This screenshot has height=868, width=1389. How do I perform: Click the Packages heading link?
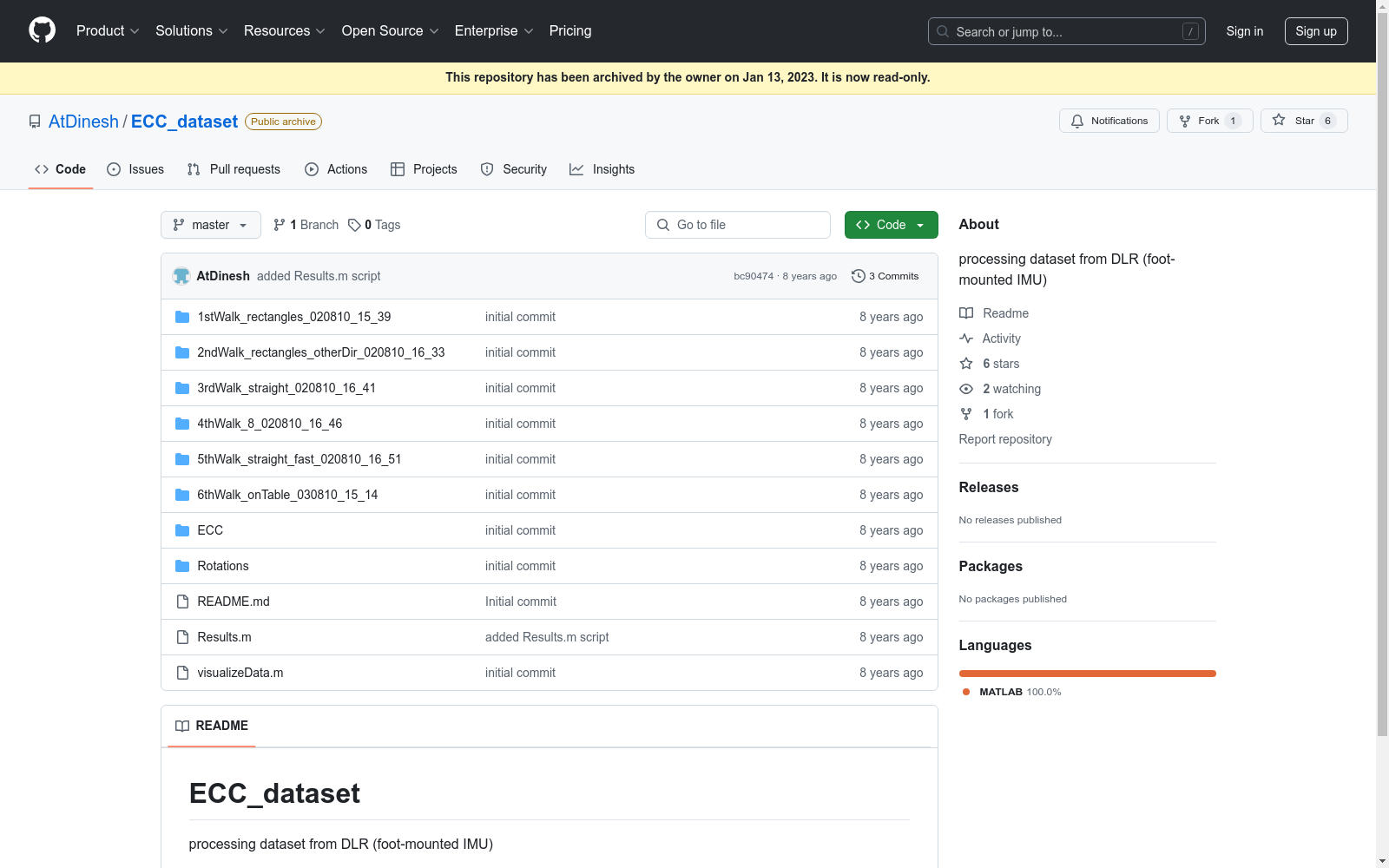(991, 567)
